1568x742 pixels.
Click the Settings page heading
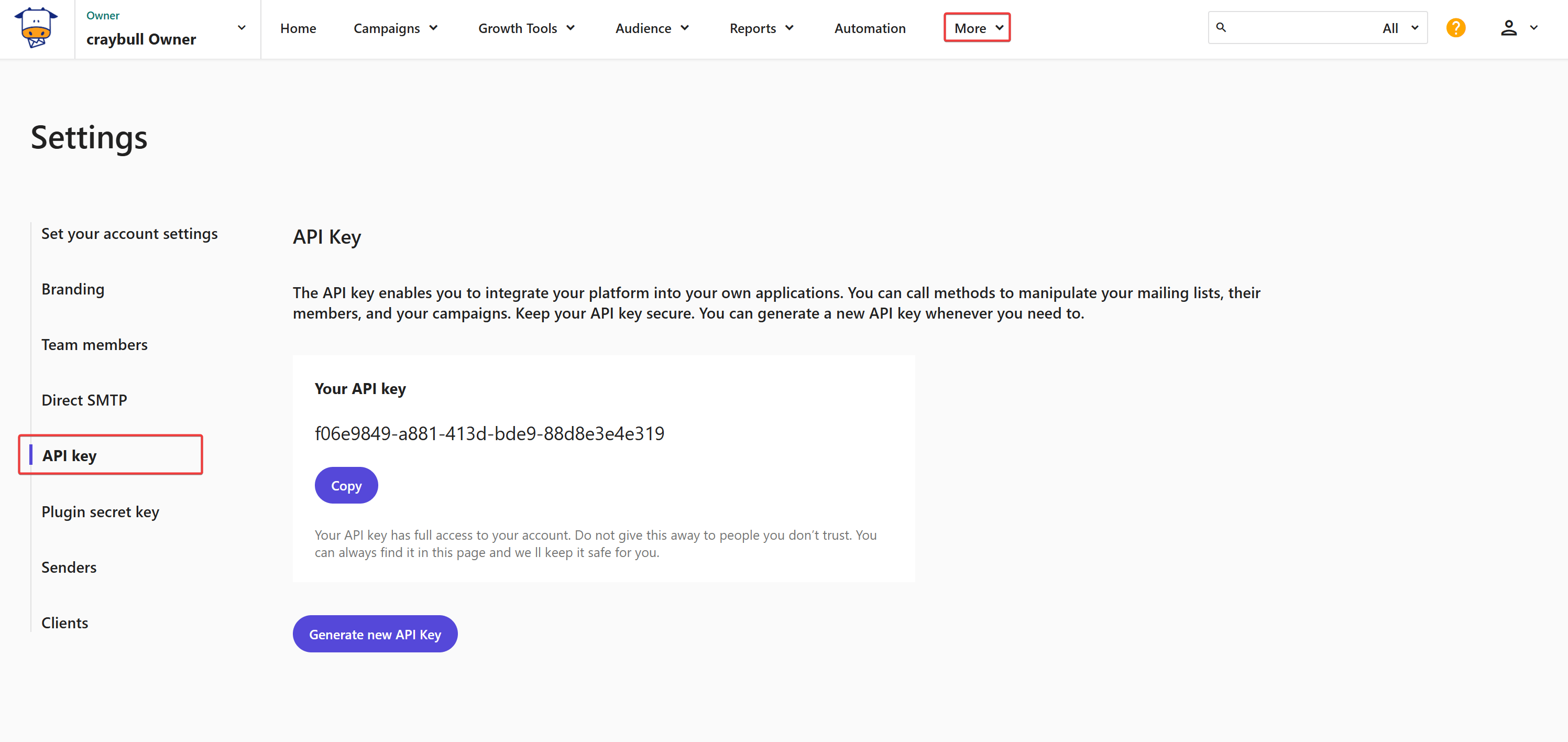[x=89, y=138]
